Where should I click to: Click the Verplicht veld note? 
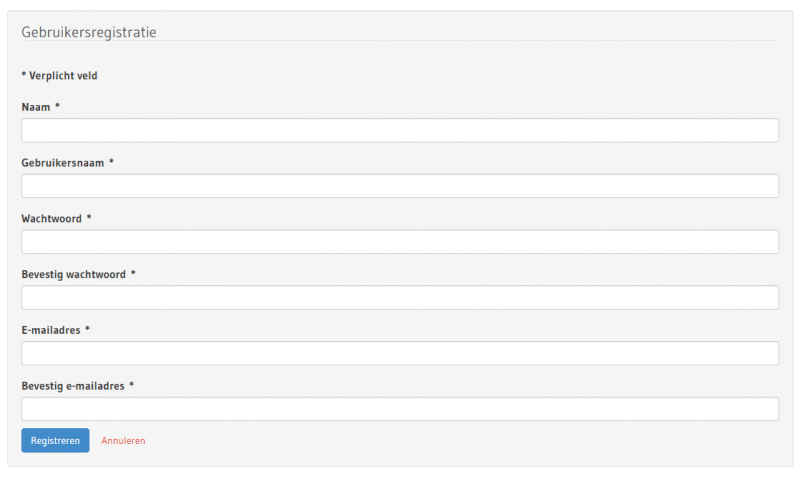pos(59,75)
